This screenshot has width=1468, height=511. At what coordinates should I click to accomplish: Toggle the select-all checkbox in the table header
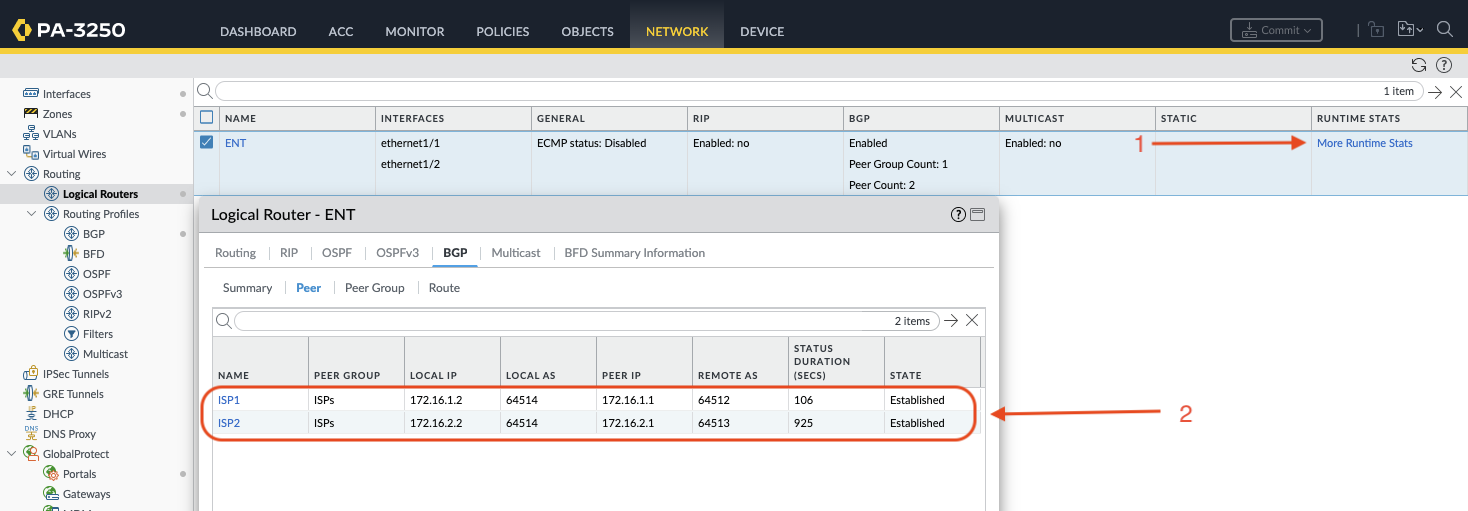click(x=207, y=118)
